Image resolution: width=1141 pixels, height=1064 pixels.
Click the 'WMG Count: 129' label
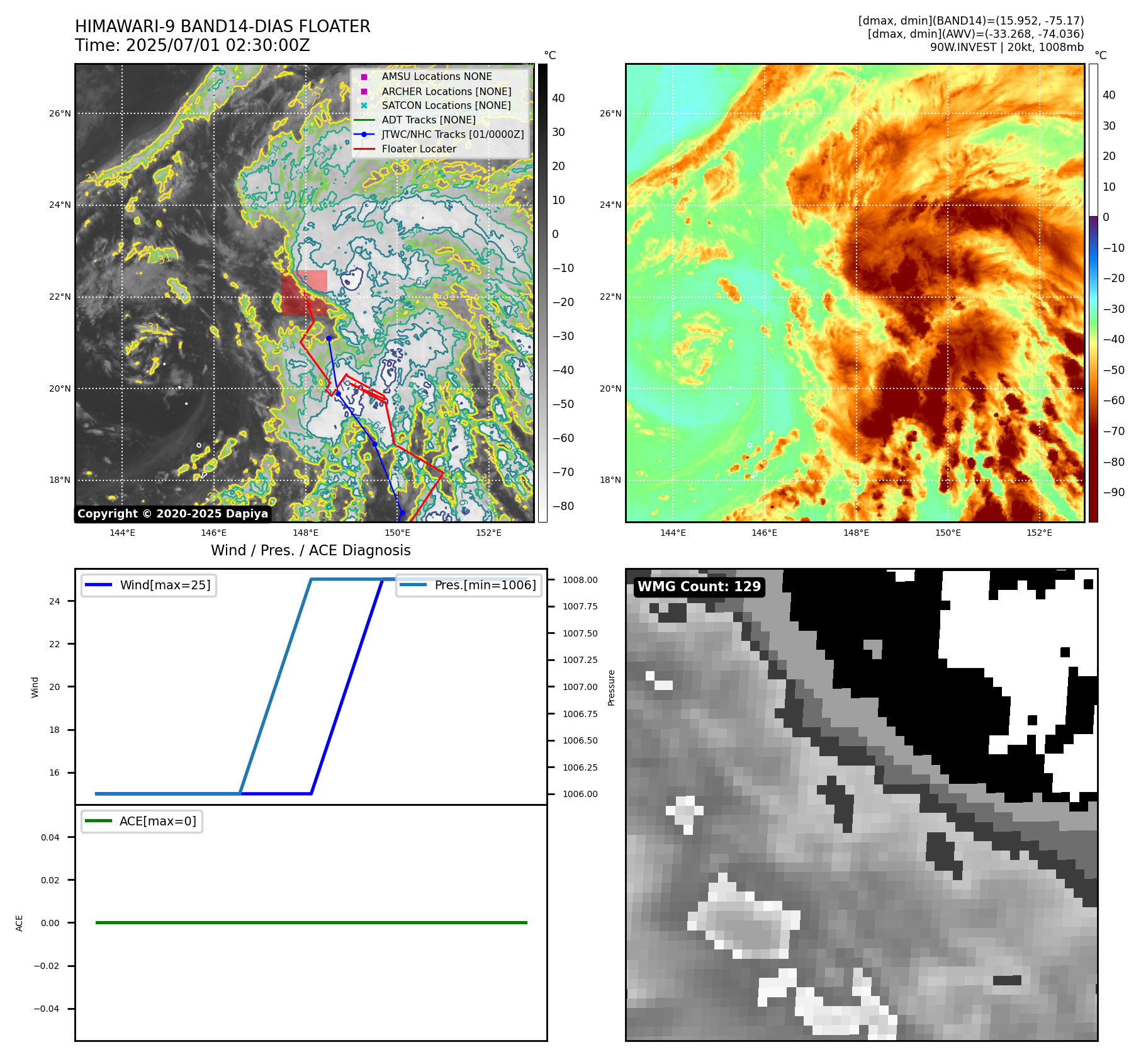[x=699, y=587]
